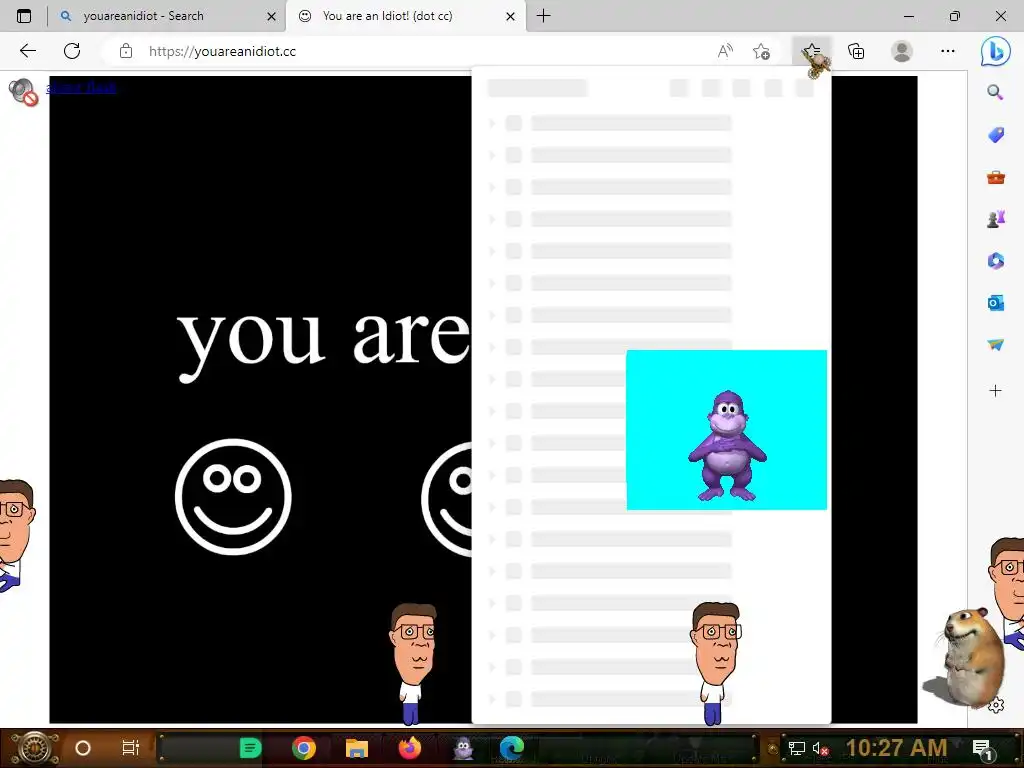Image resolution: width=1024 pixels, height=768 pixels.
Task: Close the youareanidiot - Search tab
Action: pos(271,16)
